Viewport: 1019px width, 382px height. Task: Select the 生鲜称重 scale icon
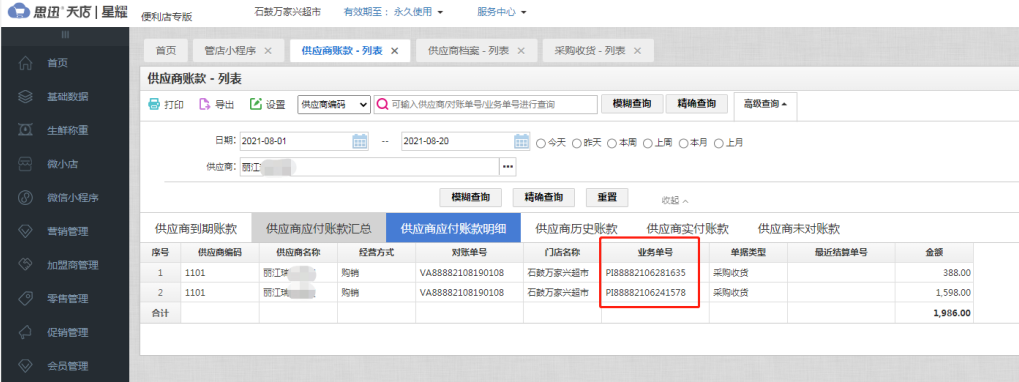point(25,130)
